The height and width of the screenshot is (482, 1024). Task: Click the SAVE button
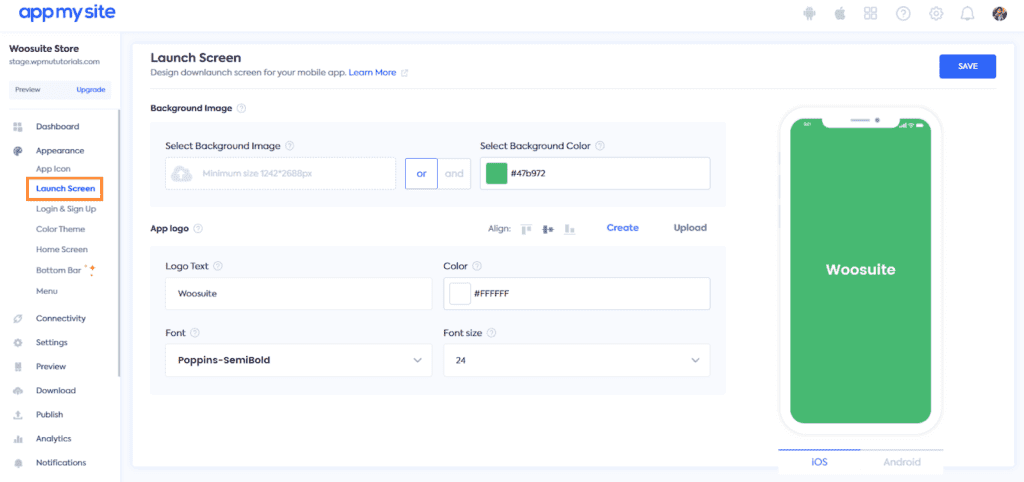tap(967, 67)
